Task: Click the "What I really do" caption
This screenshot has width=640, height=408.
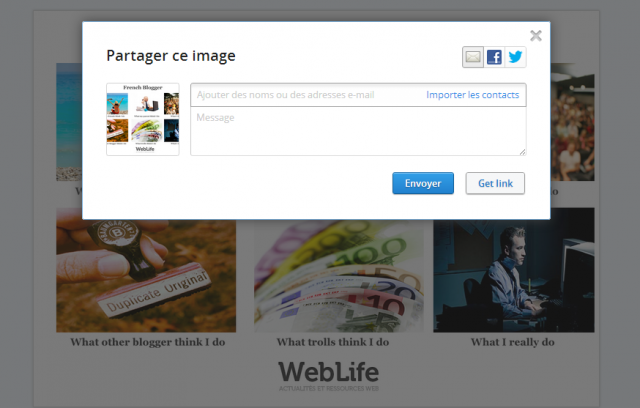Action: pos(513,342)
